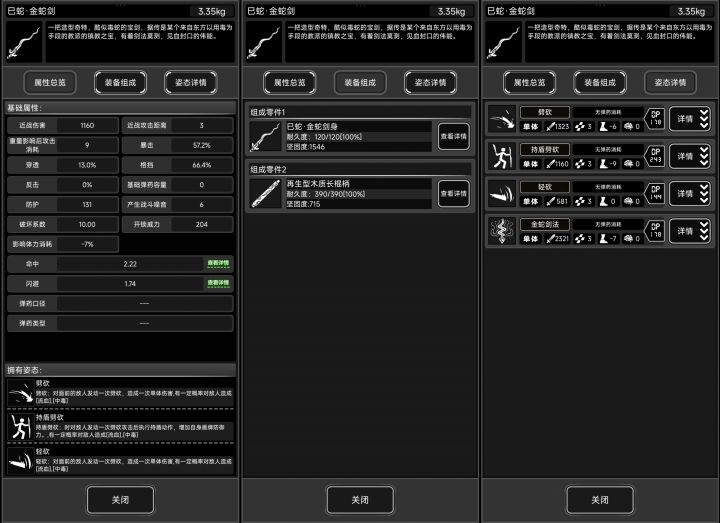Click 持盾劈砍 figure icon in stance details panel

502,157
